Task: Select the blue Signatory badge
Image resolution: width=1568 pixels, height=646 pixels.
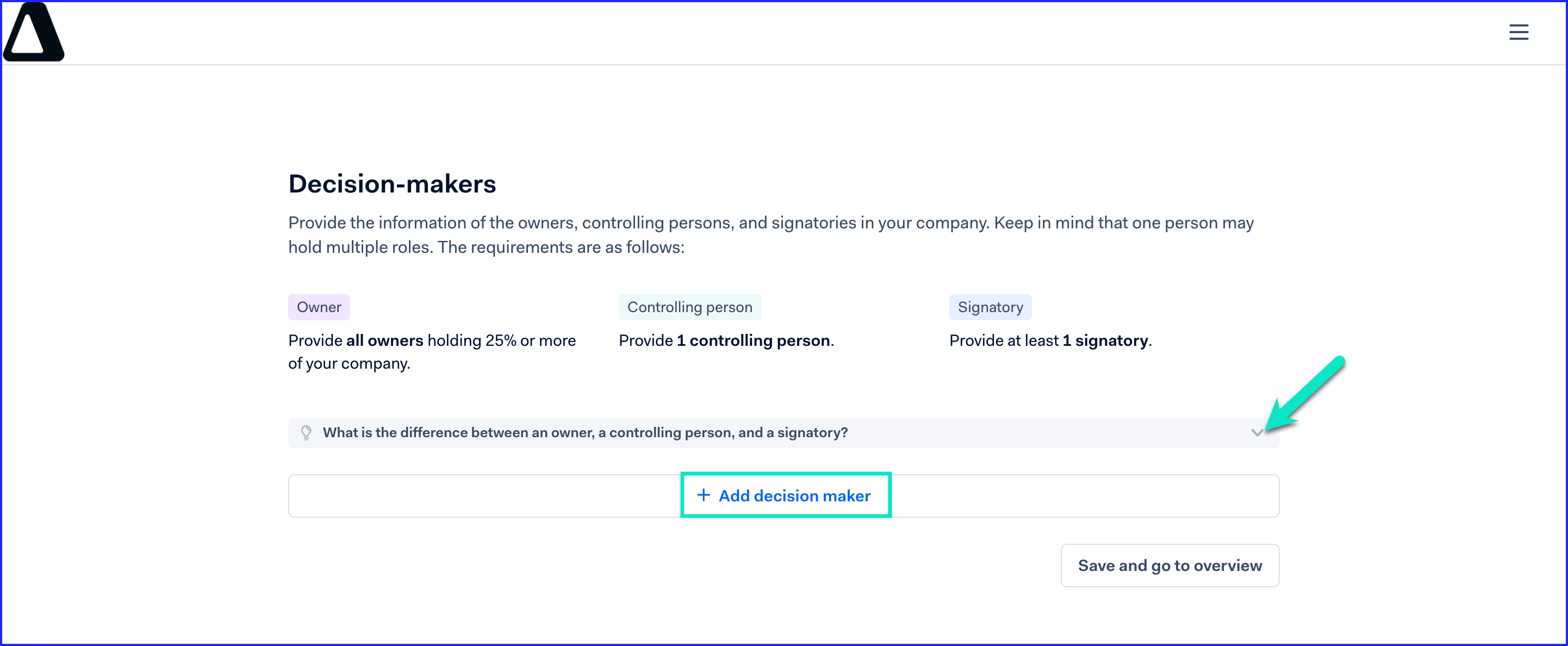Action: coord(990,307)
